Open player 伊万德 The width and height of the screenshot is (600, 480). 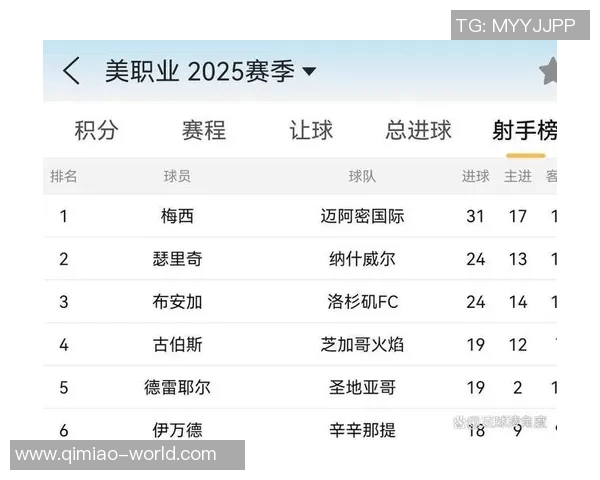point(177,431)
